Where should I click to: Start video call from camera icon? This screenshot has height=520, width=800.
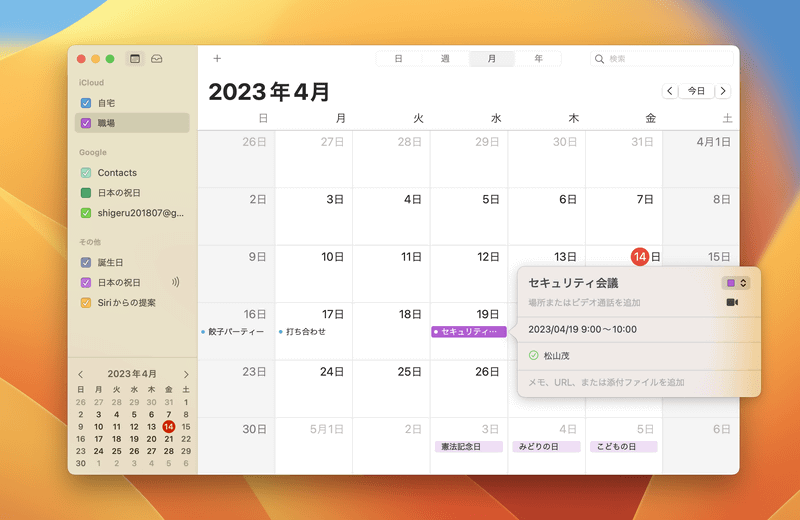[732, 303]
